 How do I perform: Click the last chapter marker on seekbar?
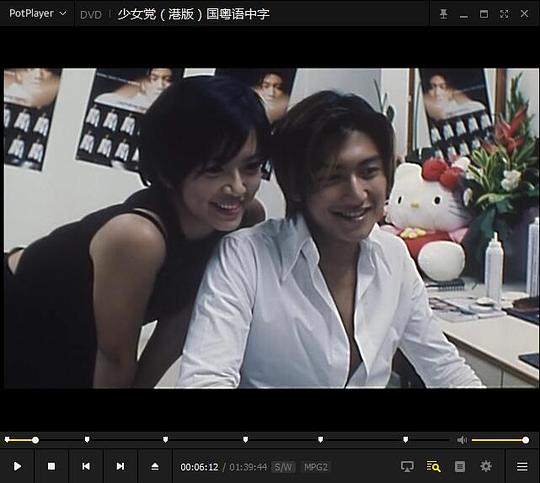[406, 440]
